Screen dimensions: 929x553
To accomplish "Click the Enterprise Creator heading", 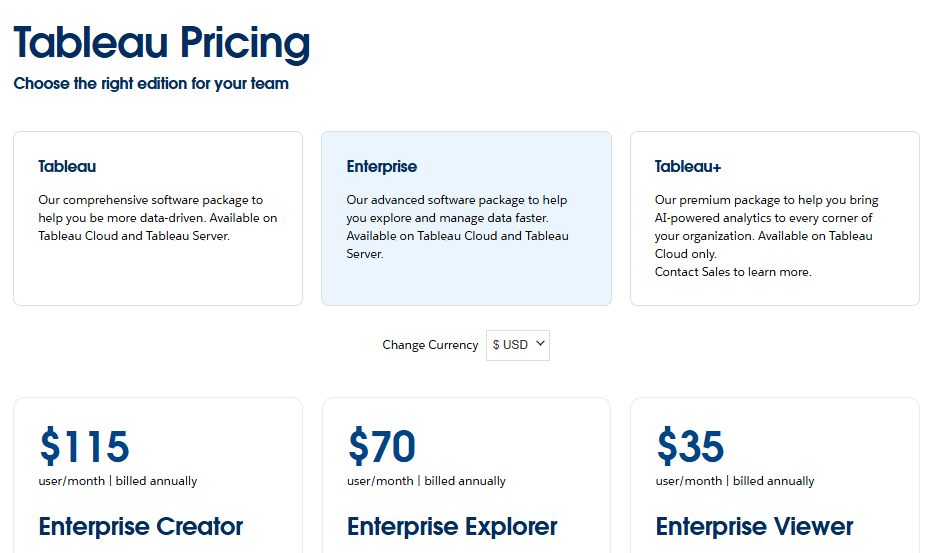I will click(x=141, y=526).
